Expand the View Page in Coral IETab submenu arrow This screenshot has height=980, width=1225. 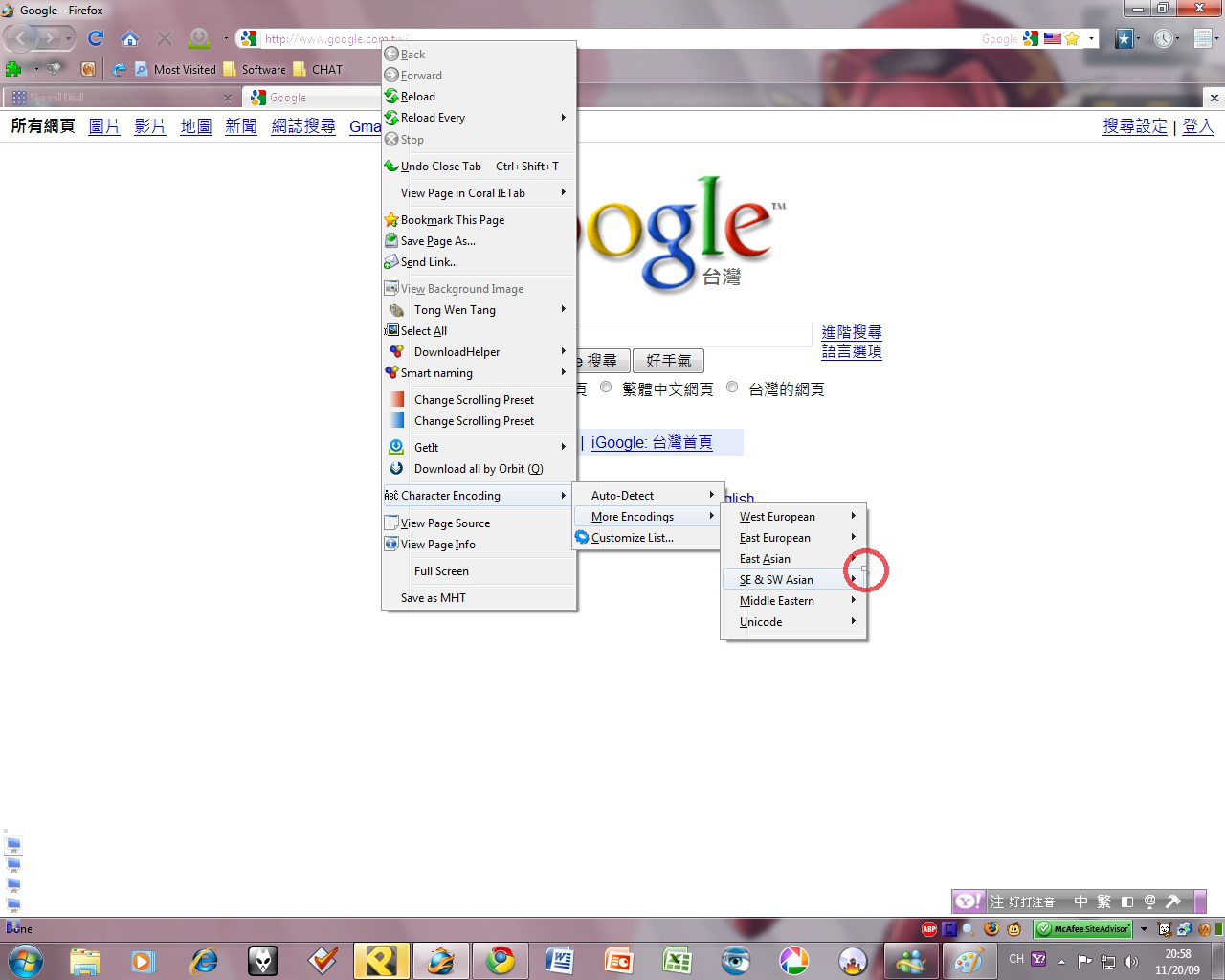coord(564,192)
